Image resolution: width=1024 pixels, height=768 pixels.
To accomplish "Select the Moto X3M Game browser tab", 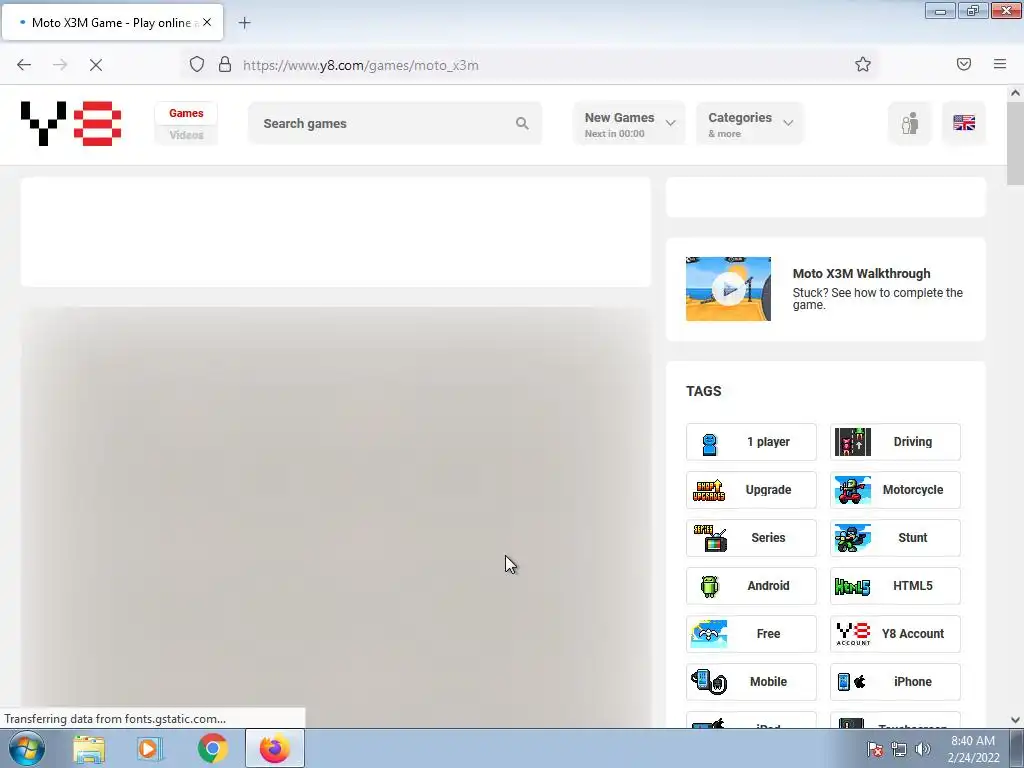I will [112, 22].
